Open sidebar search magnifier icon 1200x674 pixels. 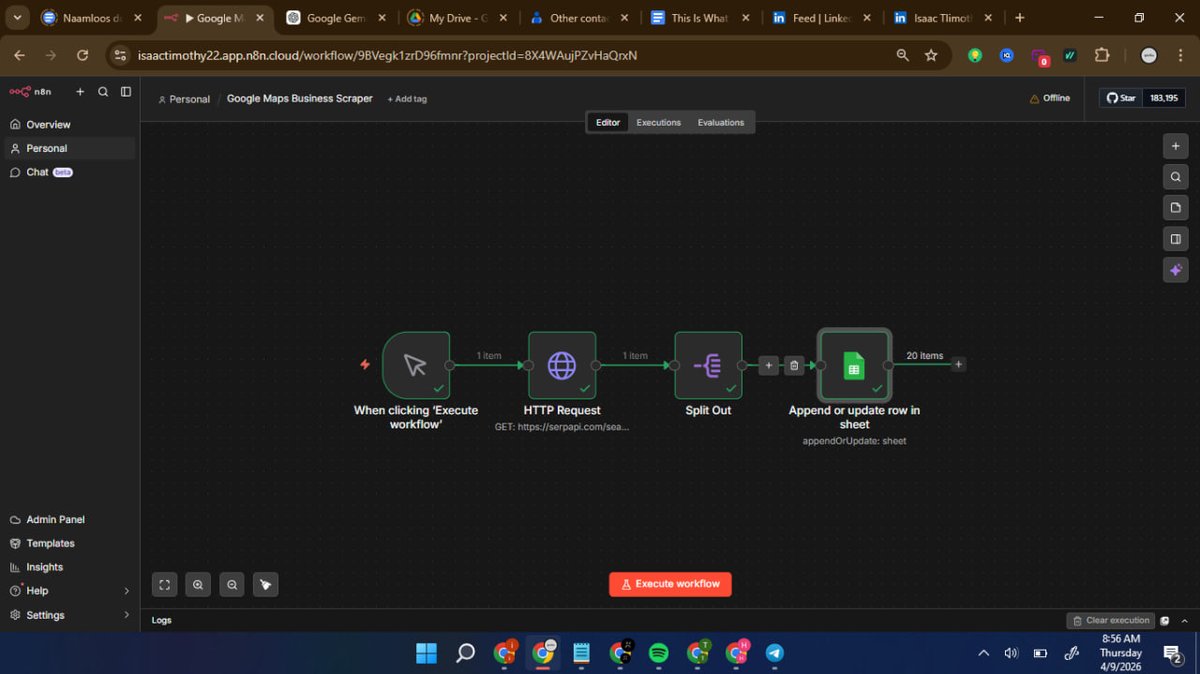point(103,91)
